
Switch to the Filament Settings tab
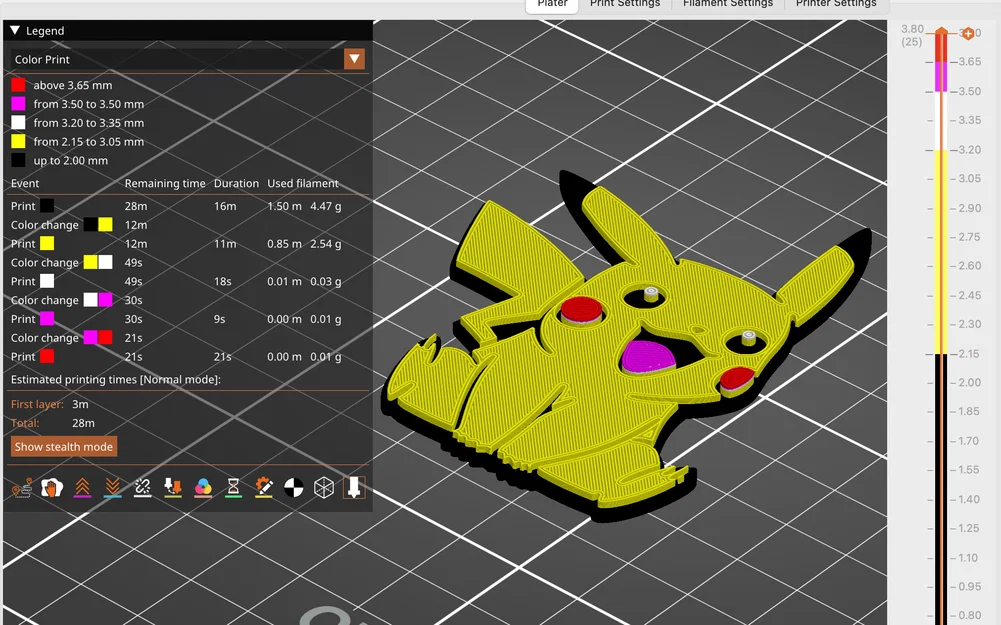[x=727, y=4]
